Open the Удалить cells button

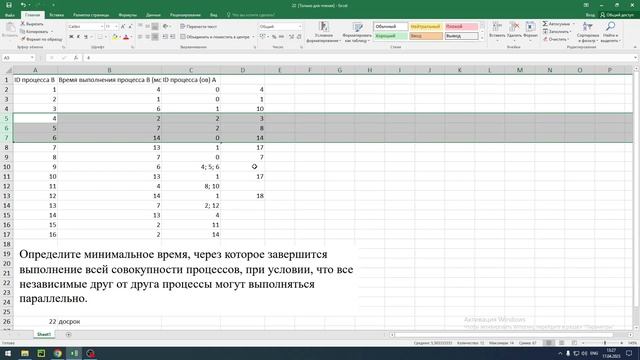click(x=514, y=31)
